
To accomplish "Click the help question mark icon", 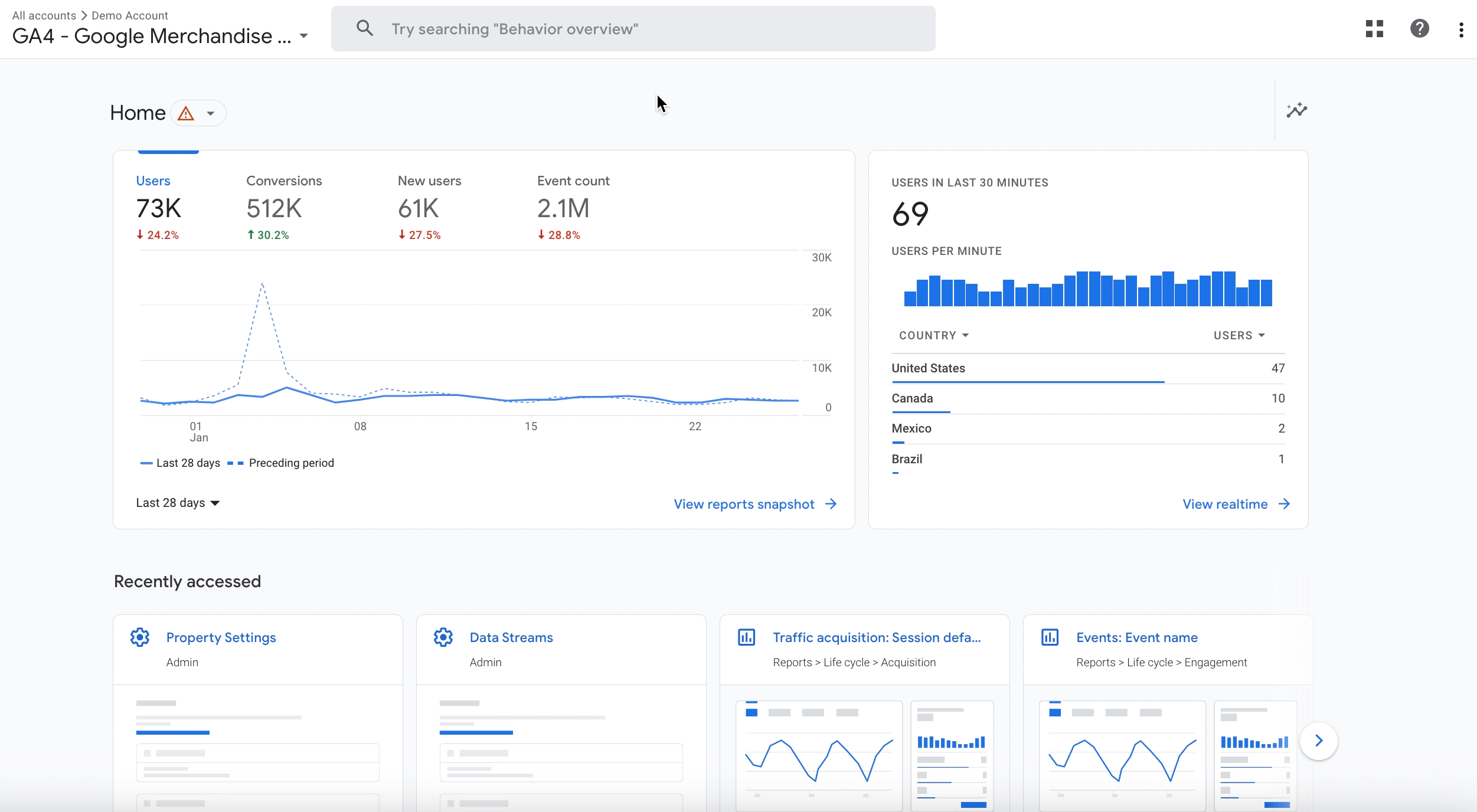I will [1421, 28].
